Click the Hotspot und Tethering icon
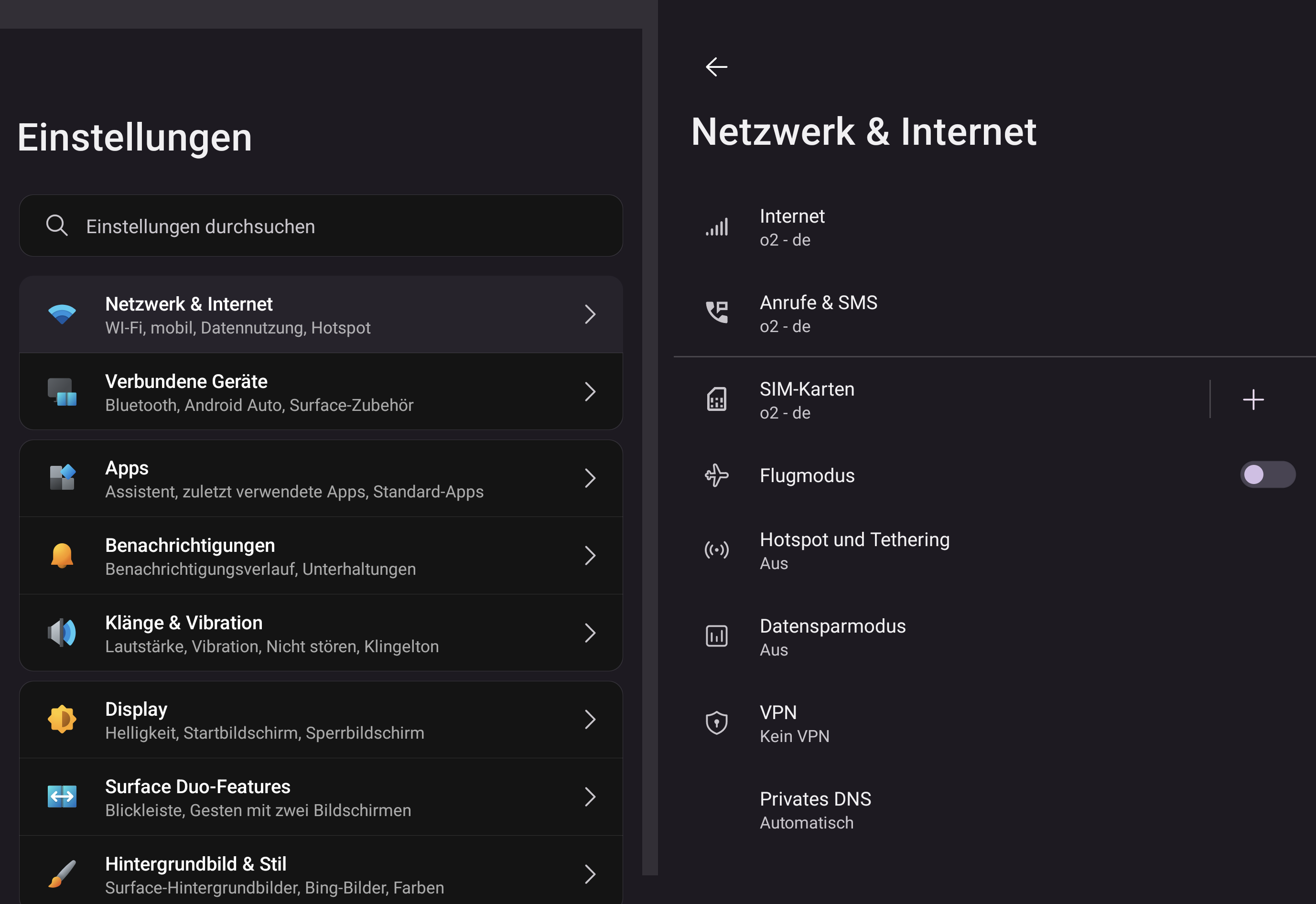This screenshot has width=1316, height=904. point(717,550)
